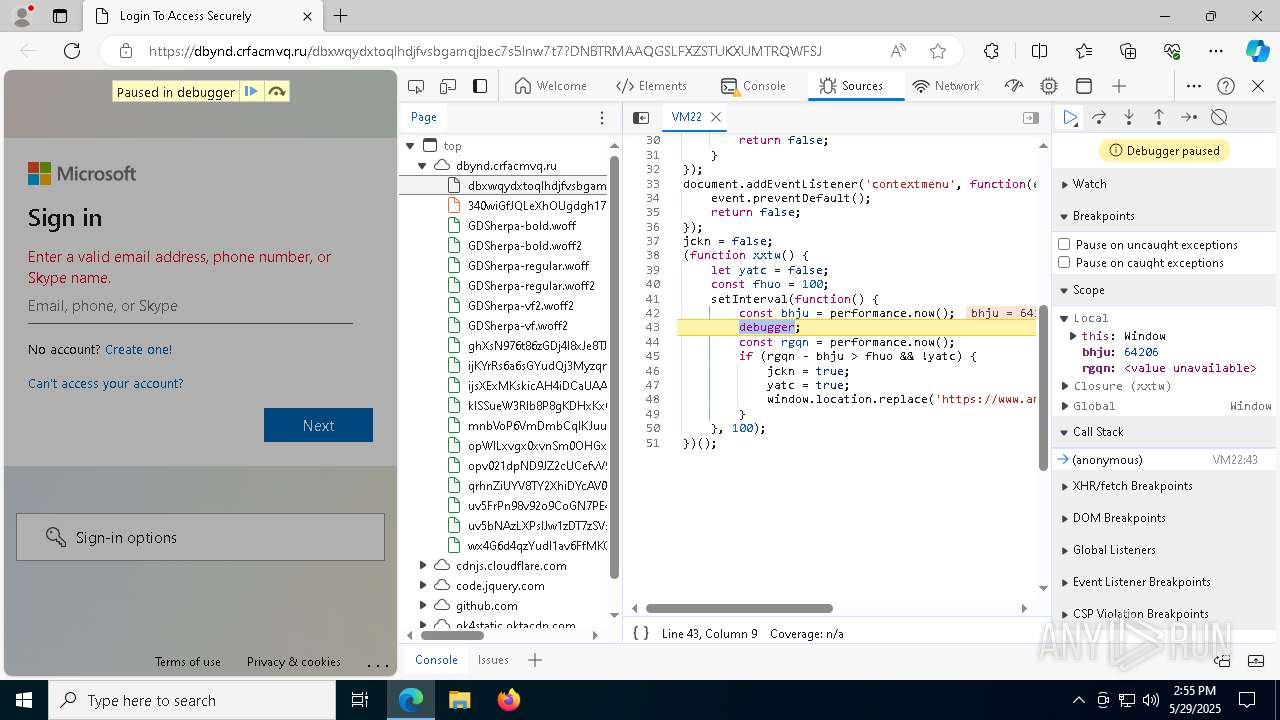Switch to Network tab
Viewport: 1280px width, 720px height.
tap(946, 86)
